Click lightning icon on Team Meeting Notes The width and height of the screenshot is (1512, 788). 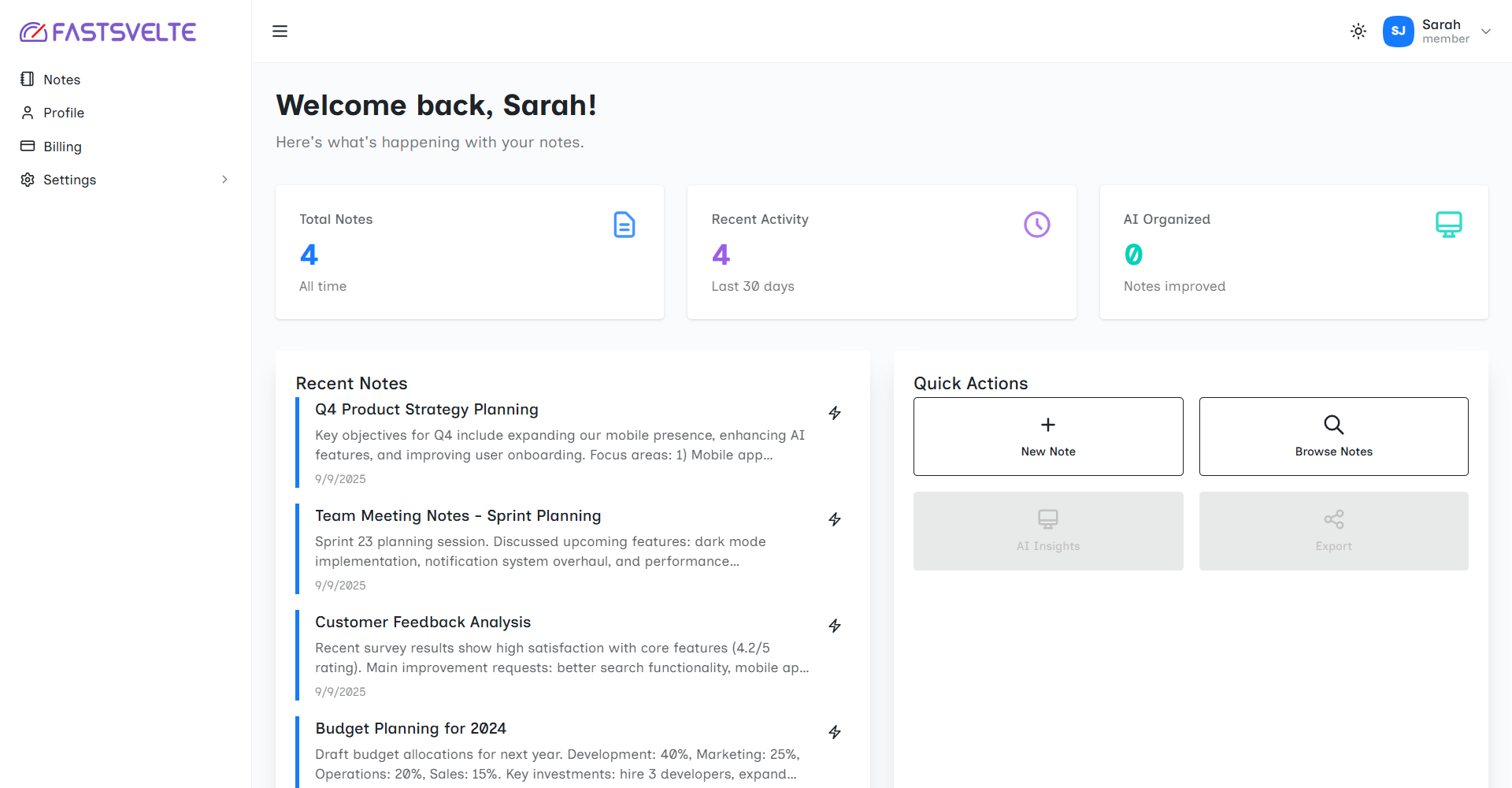pyautogui.click(x=835, y=519)
